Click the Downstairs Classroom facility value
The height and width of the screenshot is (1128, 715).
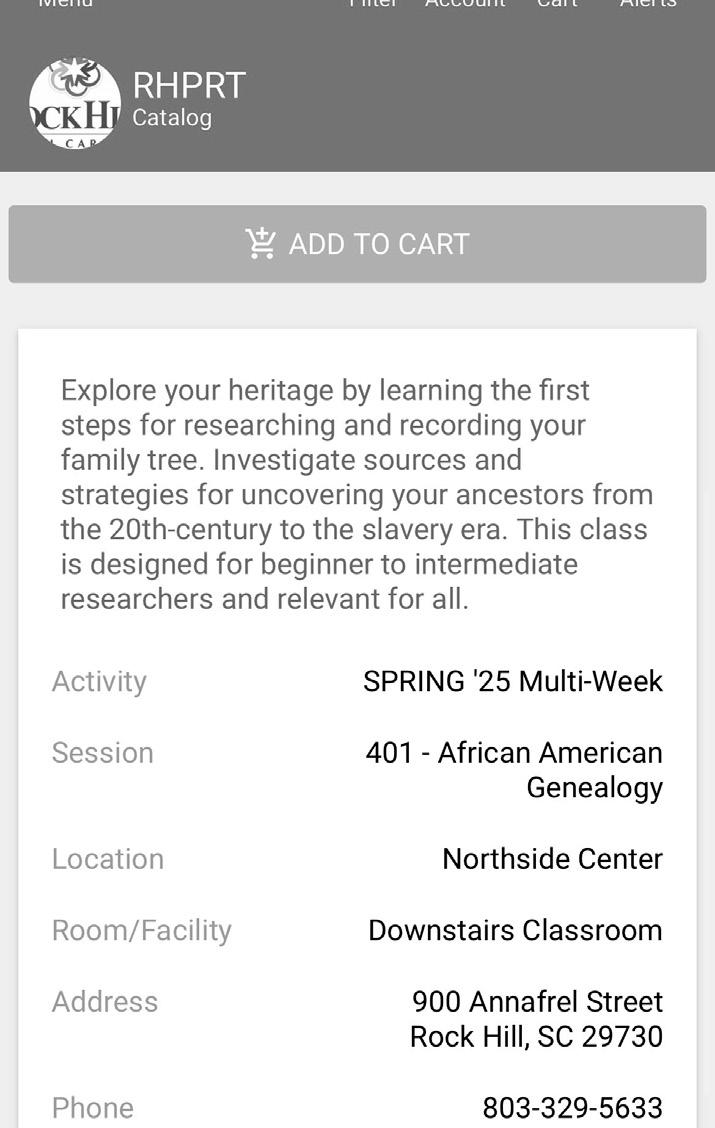(x=515, y=930)
